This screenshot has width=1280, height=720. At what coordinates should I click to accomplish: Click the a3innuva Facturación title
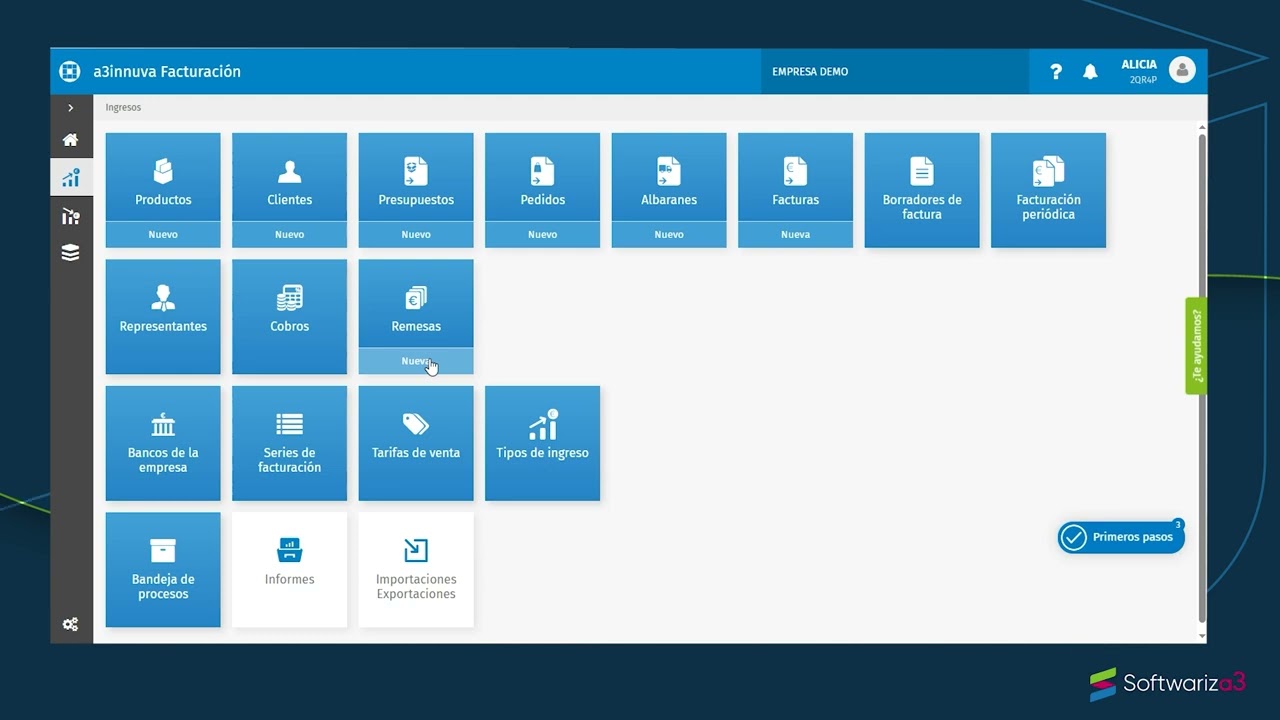[167, 72]
